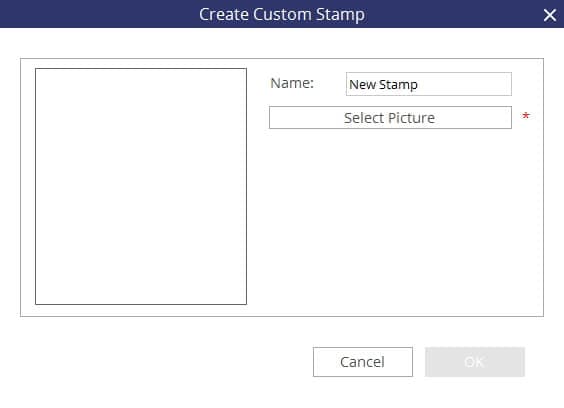This screenshot has width=564, height=408.
Task: Click the red required asterisk
Action: click(x=526, y=116)
